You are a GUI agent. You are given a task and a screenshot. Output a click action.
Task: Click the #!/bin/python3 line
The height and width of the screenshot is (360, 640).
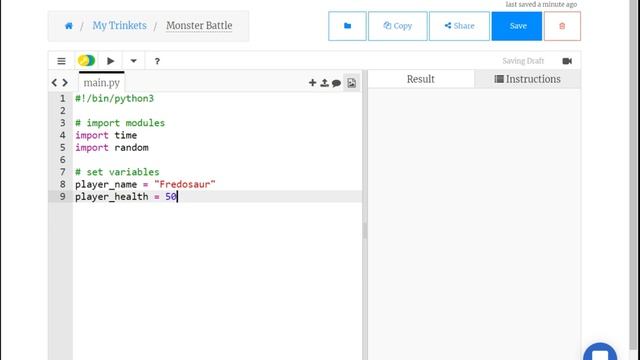click(114, 98)
